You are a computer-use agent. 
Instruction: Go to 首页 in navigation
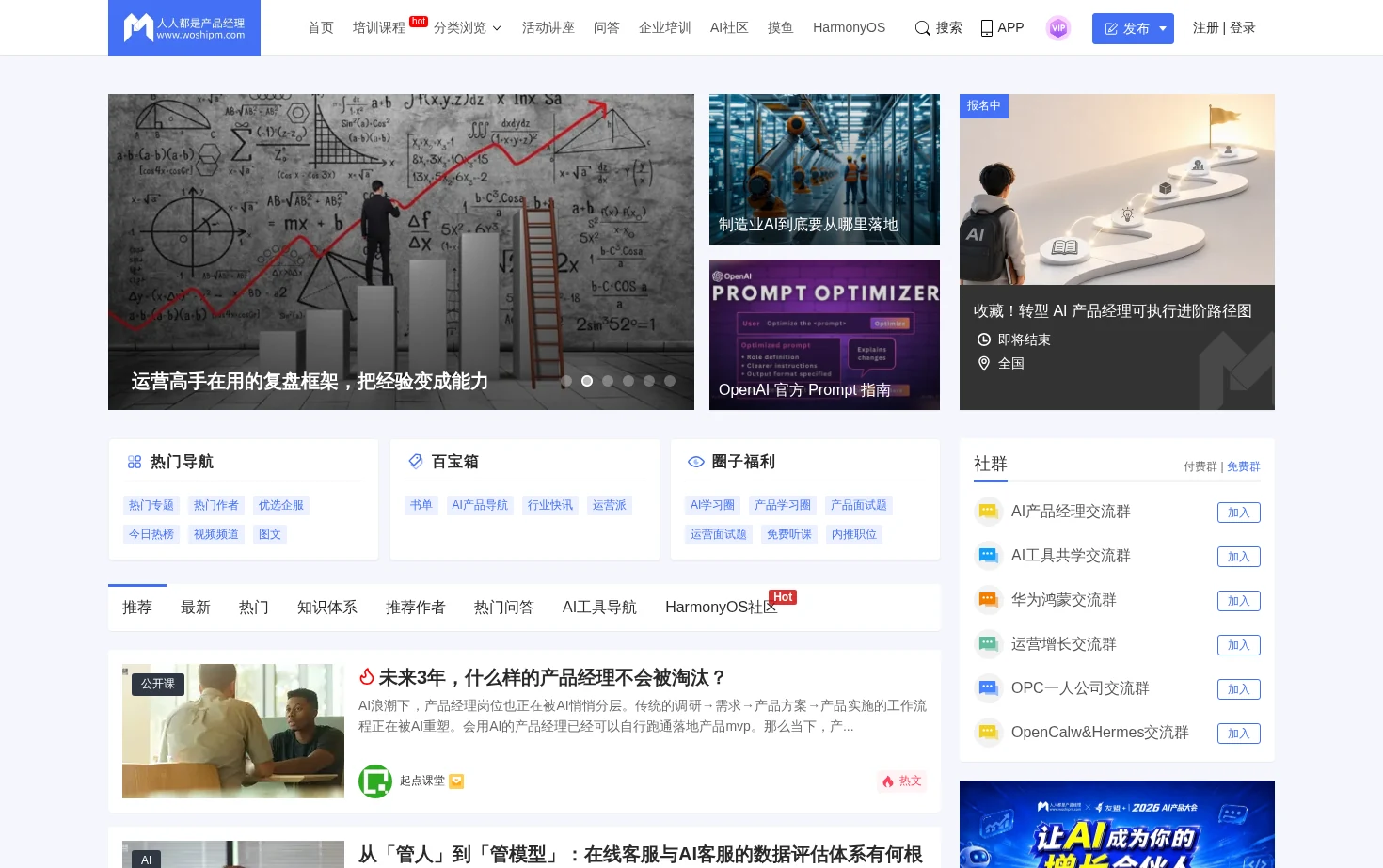click(x=321, y=28)
